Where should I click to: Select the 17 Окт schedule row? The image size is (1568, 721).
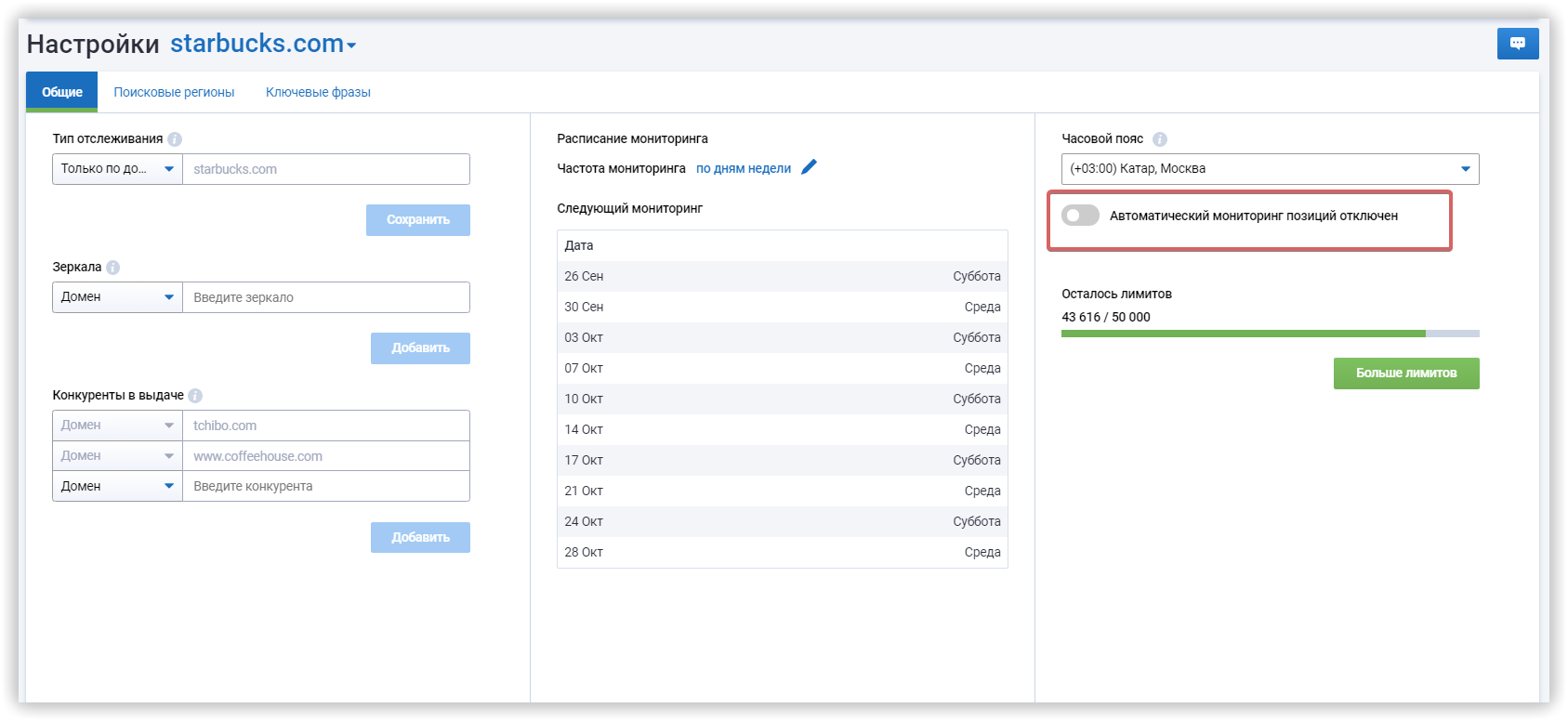pyautogui.click(x=783, y=460)
